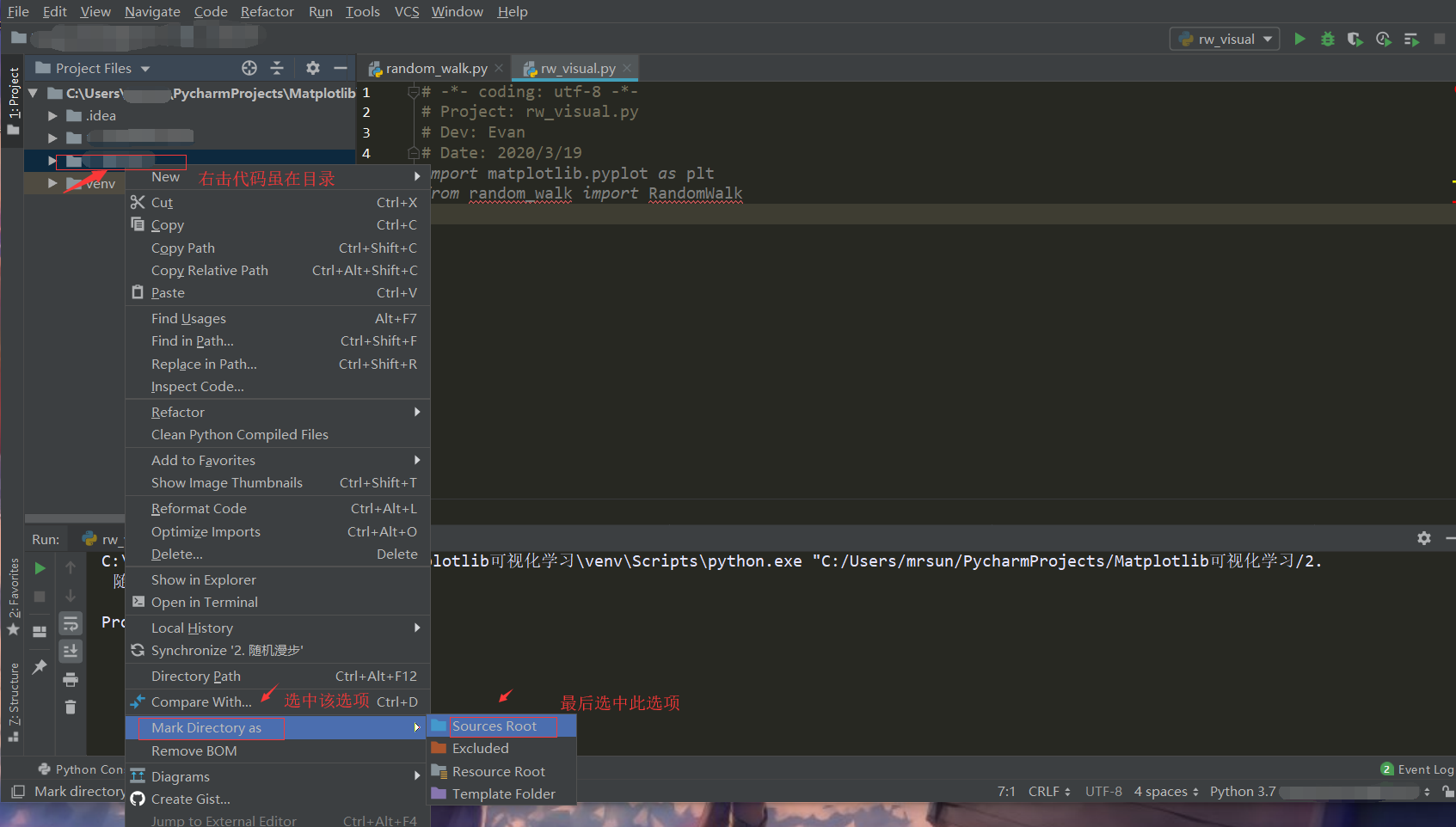Viewport: 1456px width, 827px height.
Task: Mark directory as Resource Root
Action: pyautogui.click(x=501, y=771)
